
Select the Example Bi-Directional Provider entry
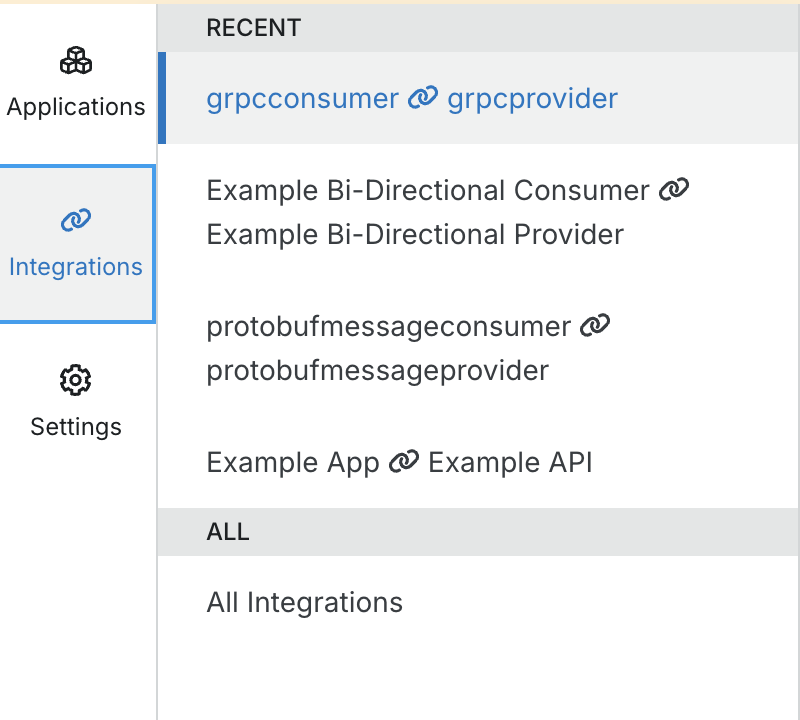point(414,234)
